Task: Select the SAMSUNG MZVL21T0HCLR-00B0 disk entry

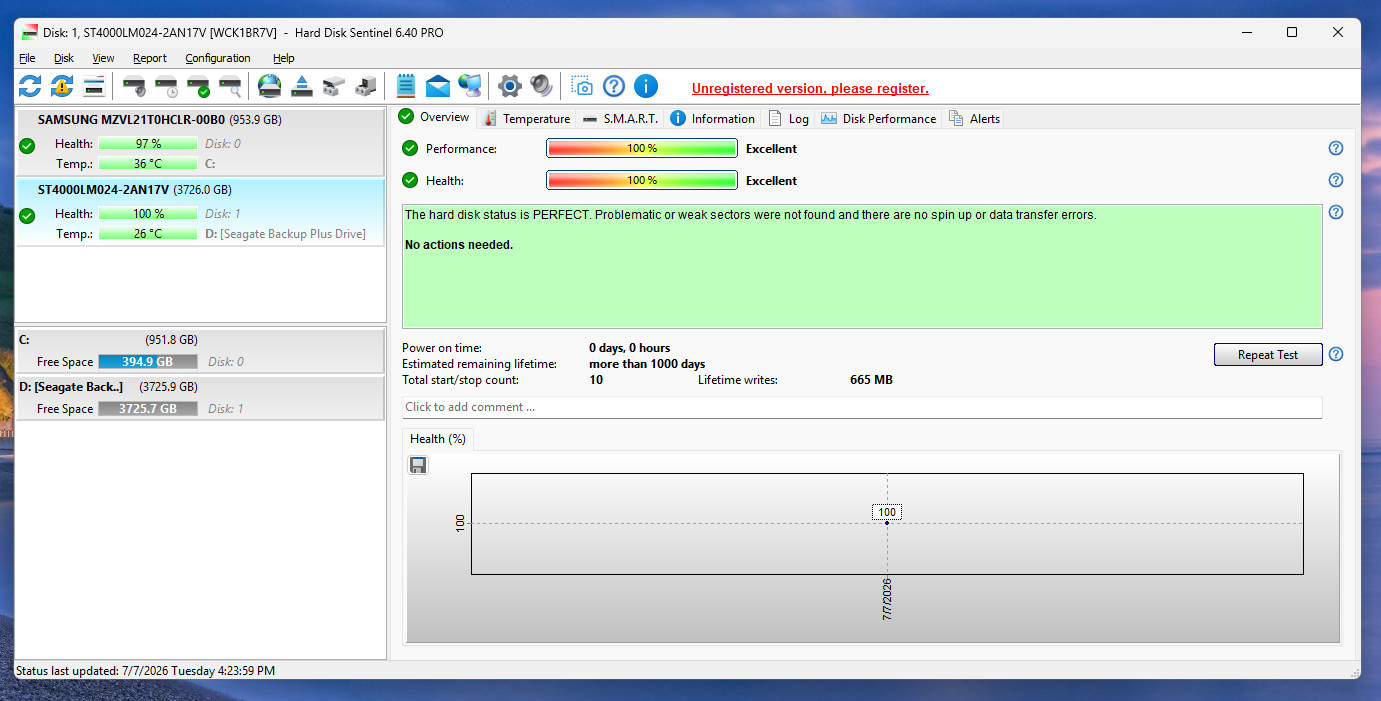Action: (x=201, y=141)
